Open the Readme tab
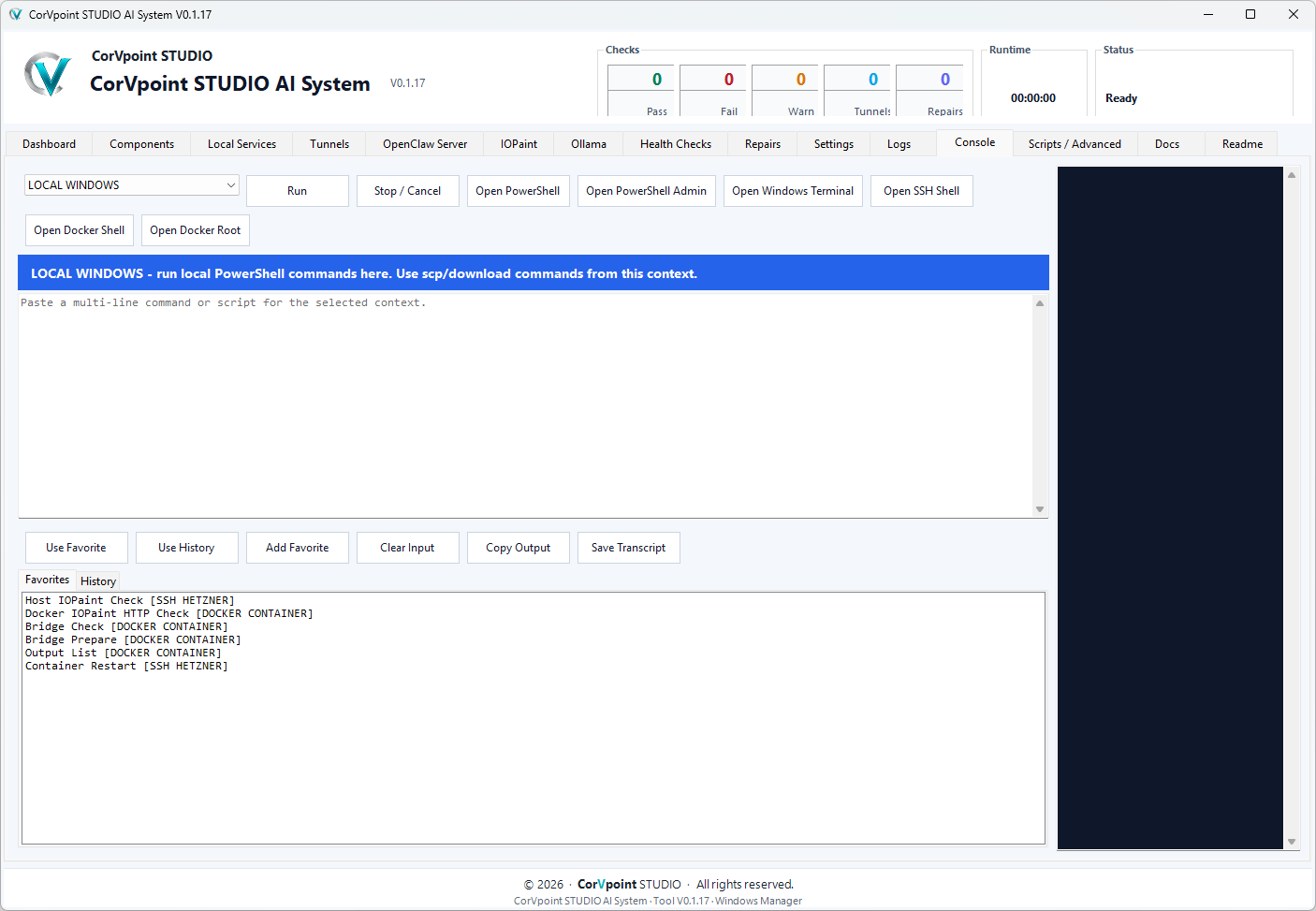The width and height of the screenshot is (1316, 911). click(1242, 144)
